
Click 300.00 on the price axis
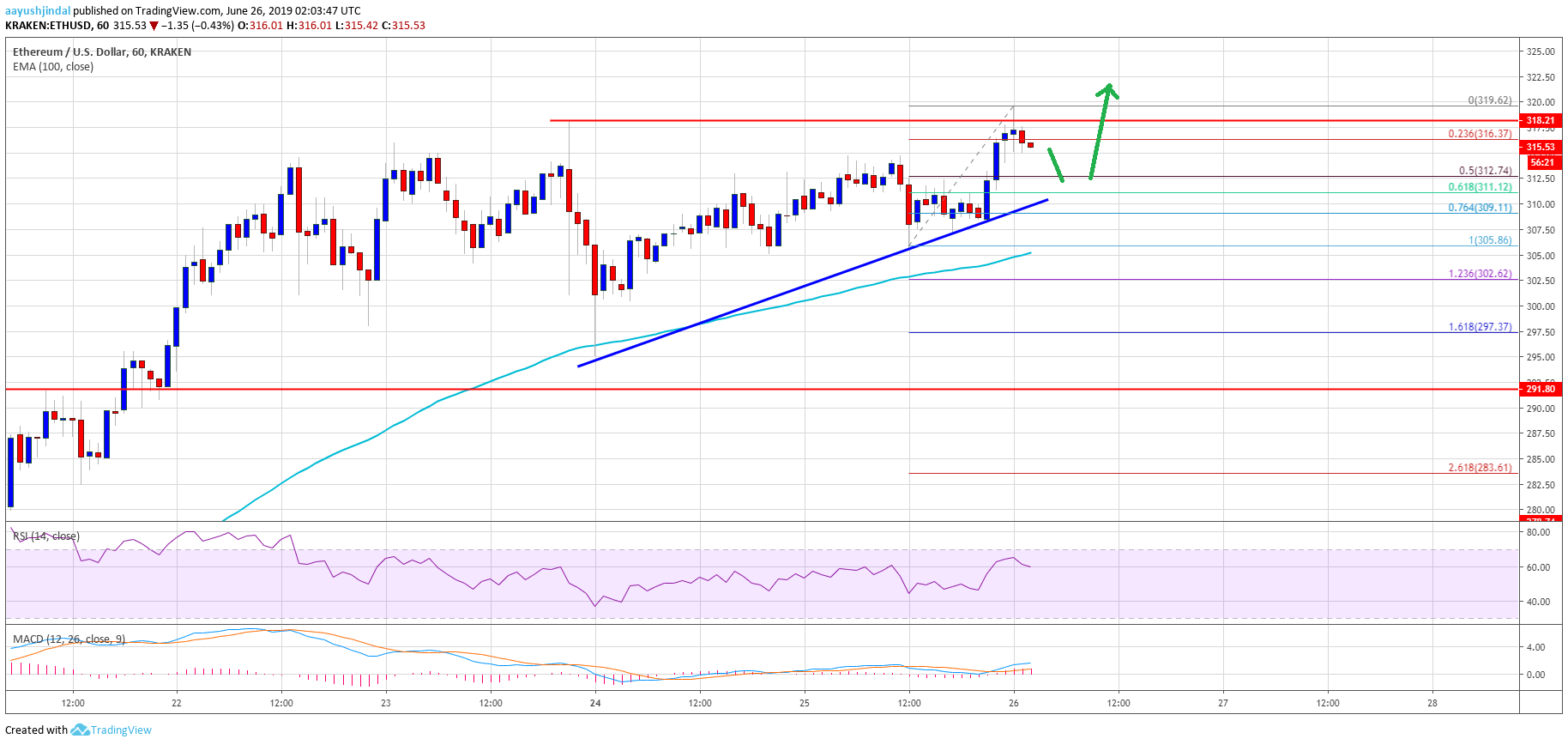1541,306
